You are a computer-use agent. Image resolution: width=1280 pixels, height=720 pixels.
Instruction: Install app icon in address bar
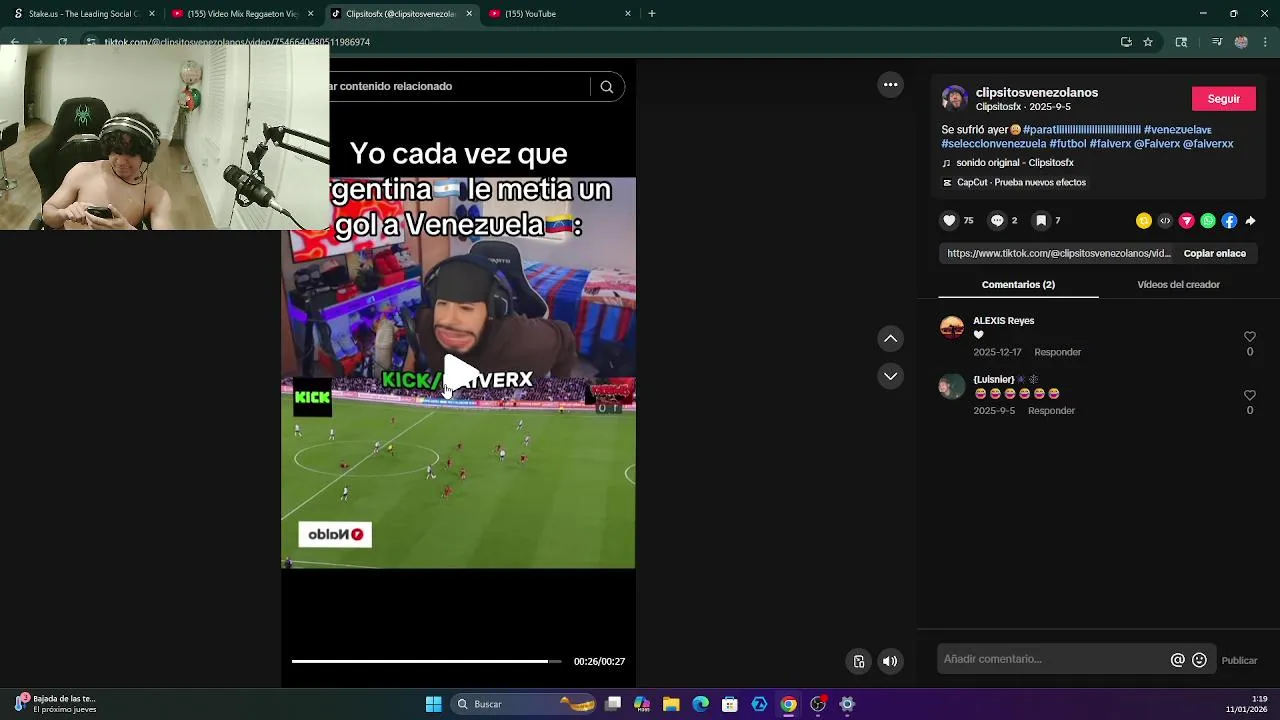(1126, 42)
